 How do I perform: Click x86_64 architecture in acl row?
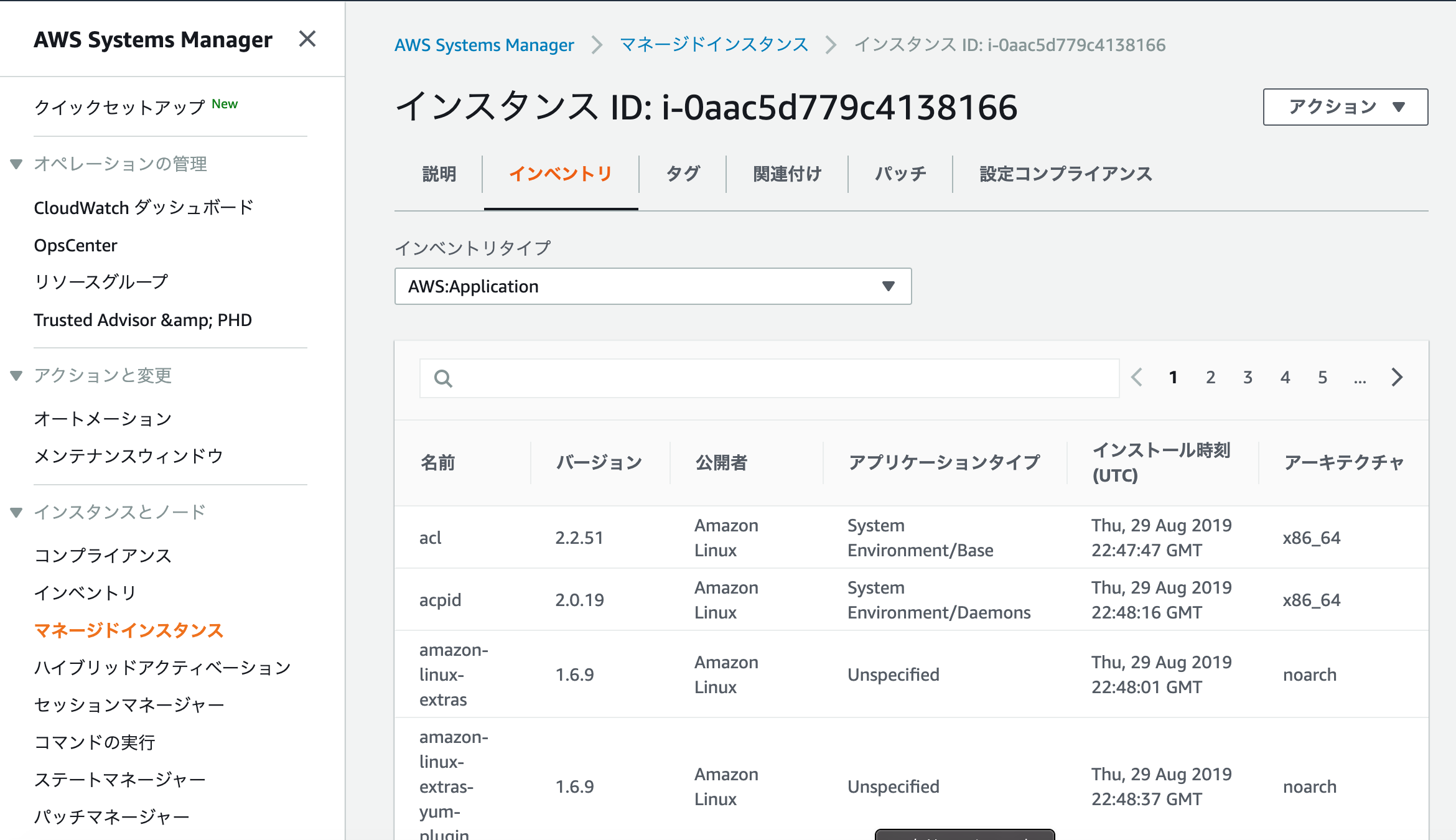click(1312, 538)
